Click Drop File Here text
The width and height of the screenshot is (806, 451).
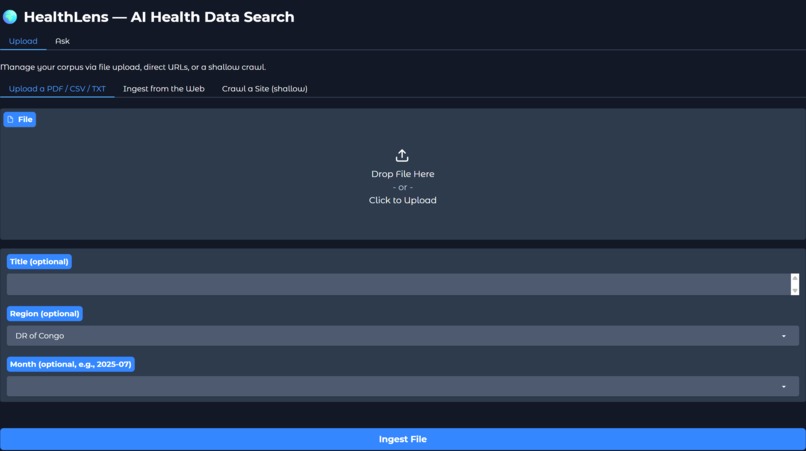tap(402, 174)
